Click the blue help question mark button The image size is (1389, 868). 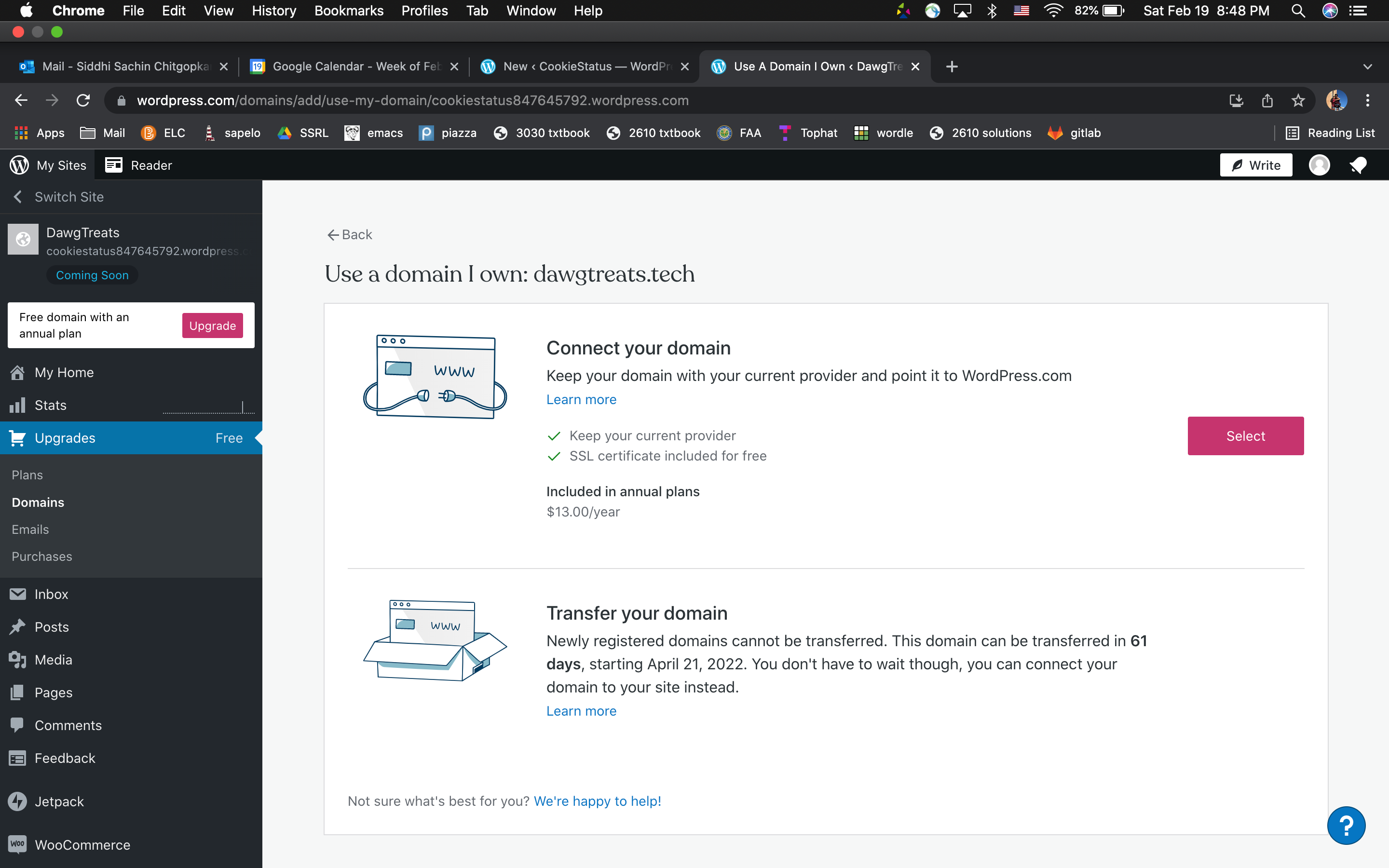click(x=1346, y=826)
